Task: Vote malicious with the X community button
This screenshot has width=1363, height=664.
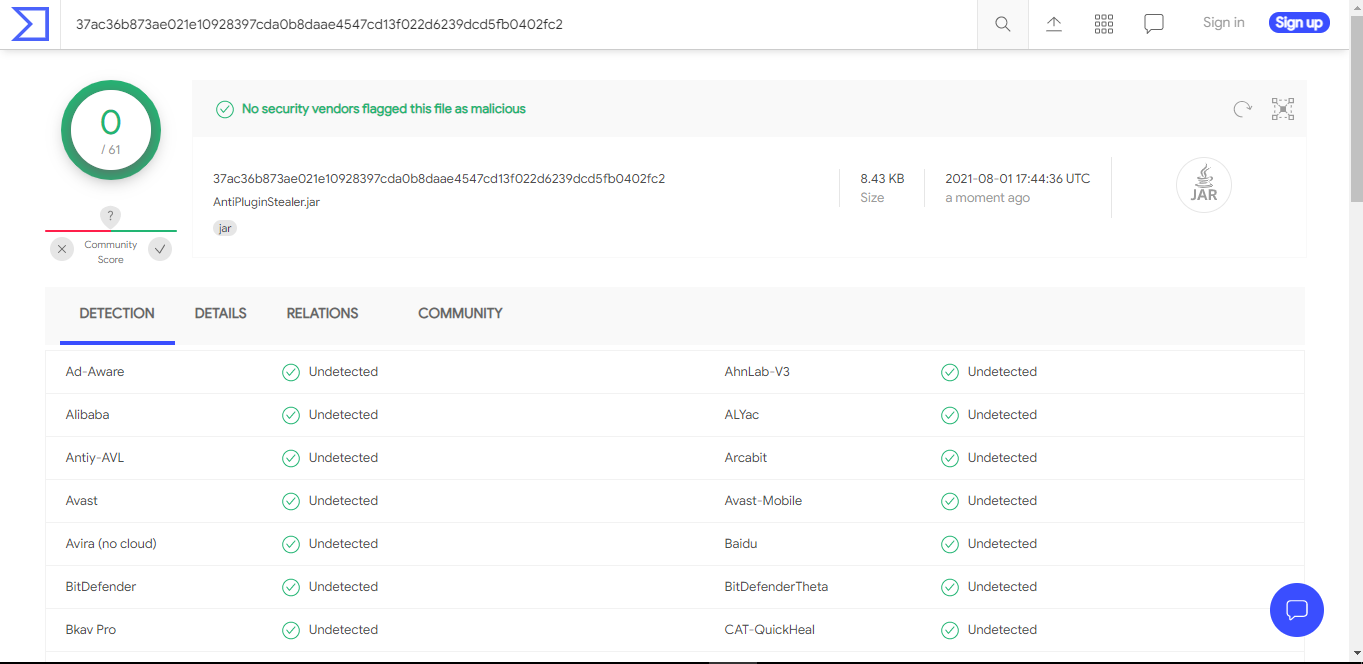Action: [x=62, y=249]
